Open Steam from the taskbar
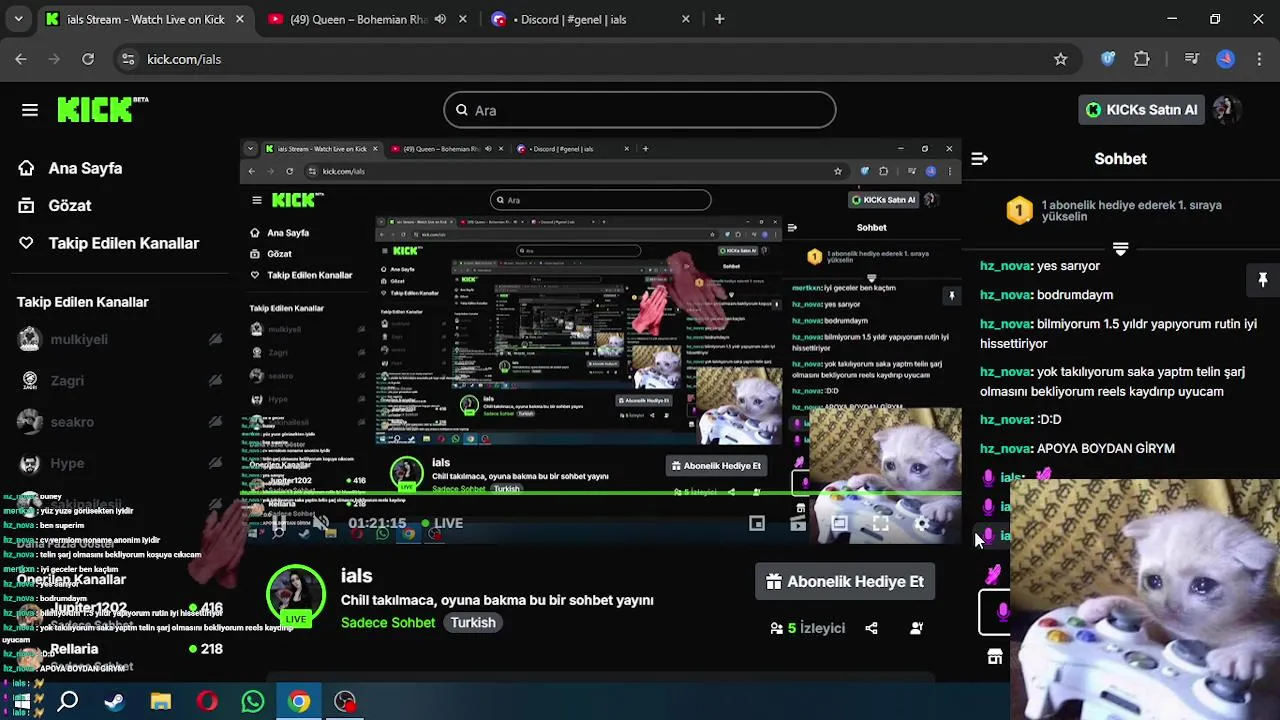The height and width of the screenshot is (720, 1280). [114, 701]
